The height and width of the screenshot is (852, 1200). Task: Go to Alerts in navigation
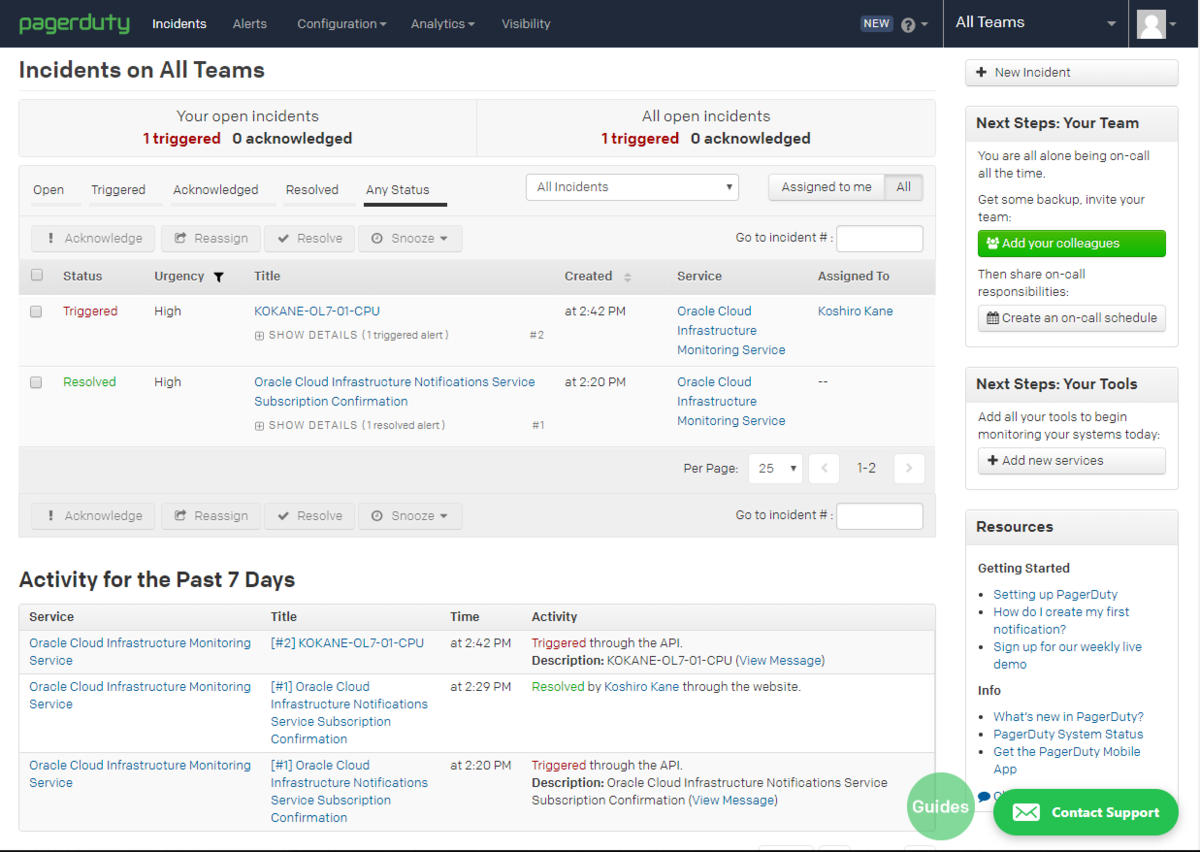click(249, 24)
